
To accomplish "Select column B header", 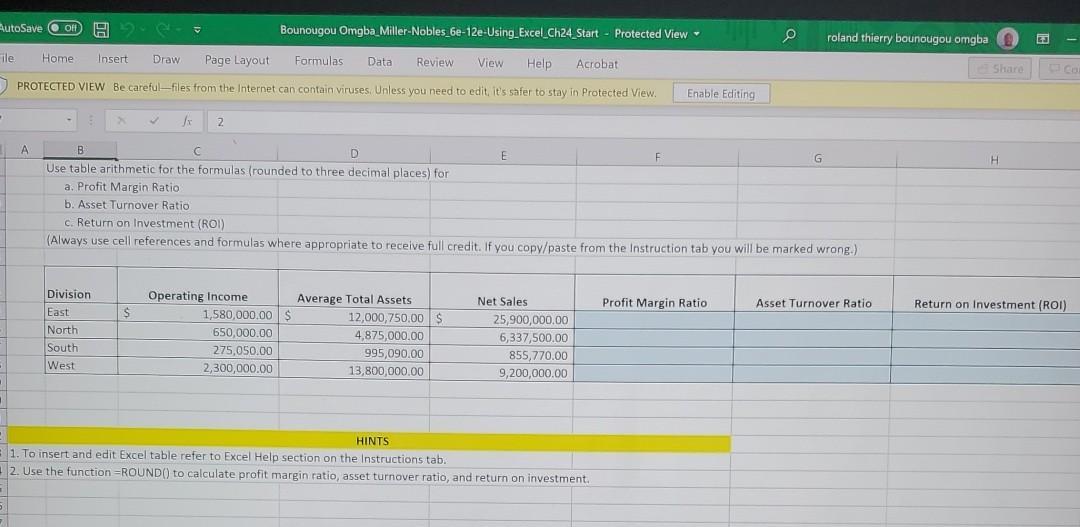I will [79, 149].
